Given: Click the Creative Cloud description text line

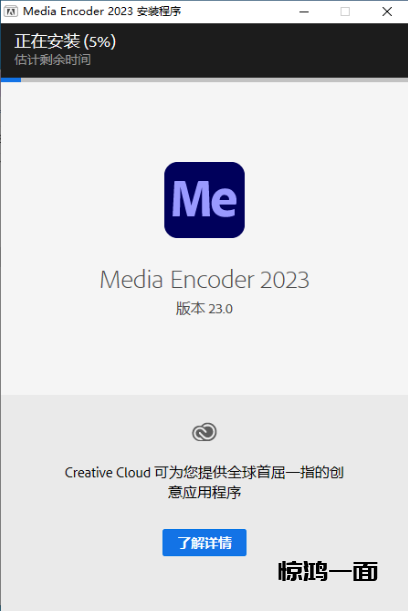Looking at the screenshot, I should click(x=204, y=472).
